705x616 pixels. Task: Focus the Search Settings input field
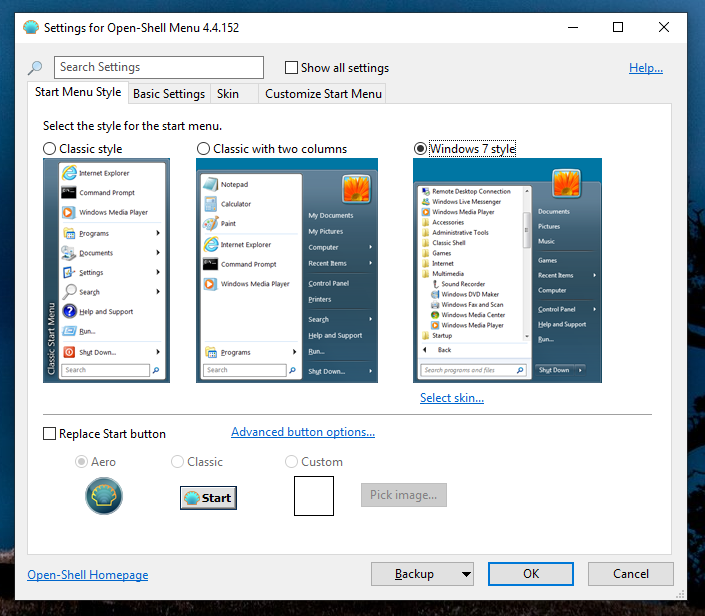coord(159,67)
